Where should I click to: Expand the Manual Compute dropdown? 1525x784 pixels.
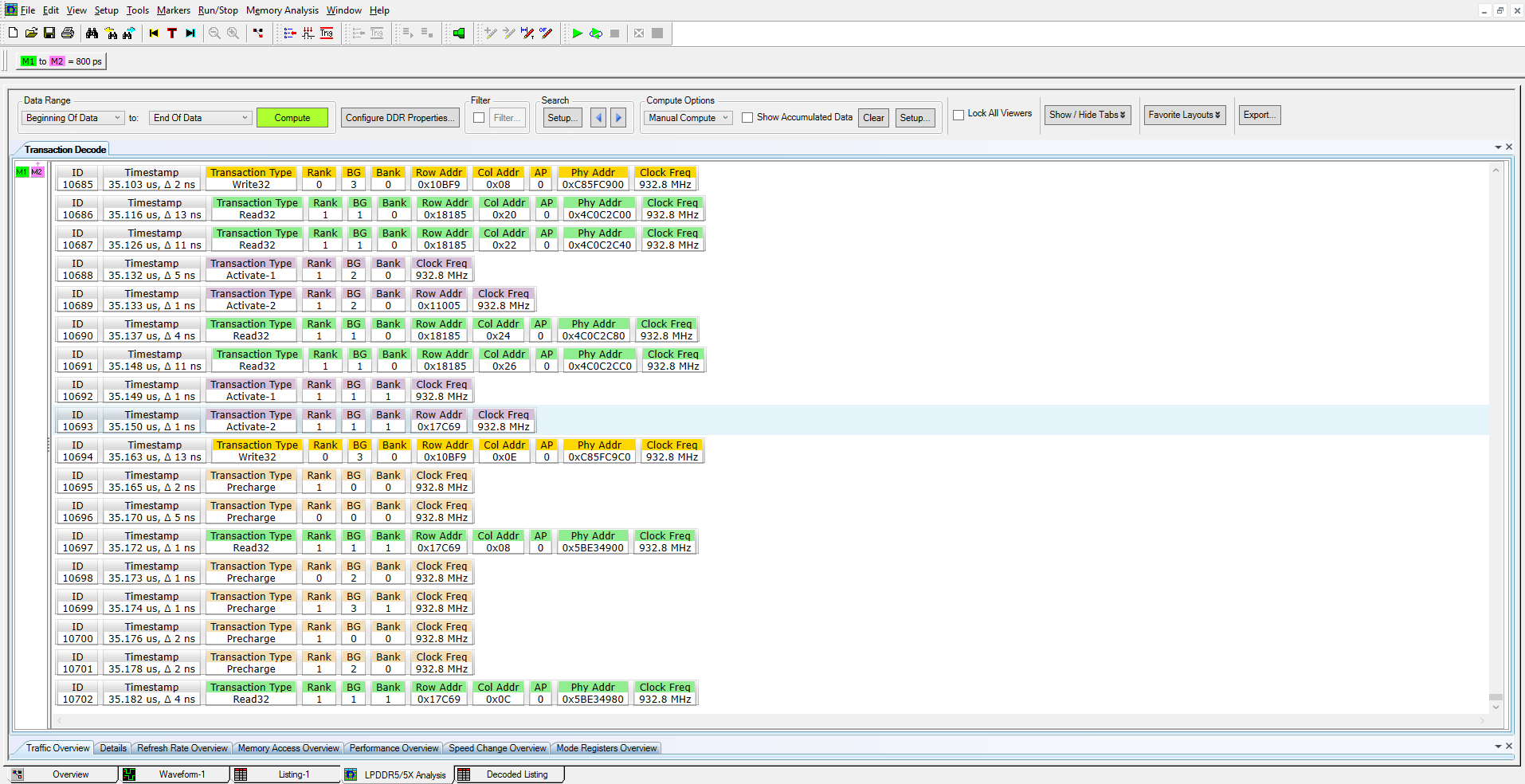688,118
